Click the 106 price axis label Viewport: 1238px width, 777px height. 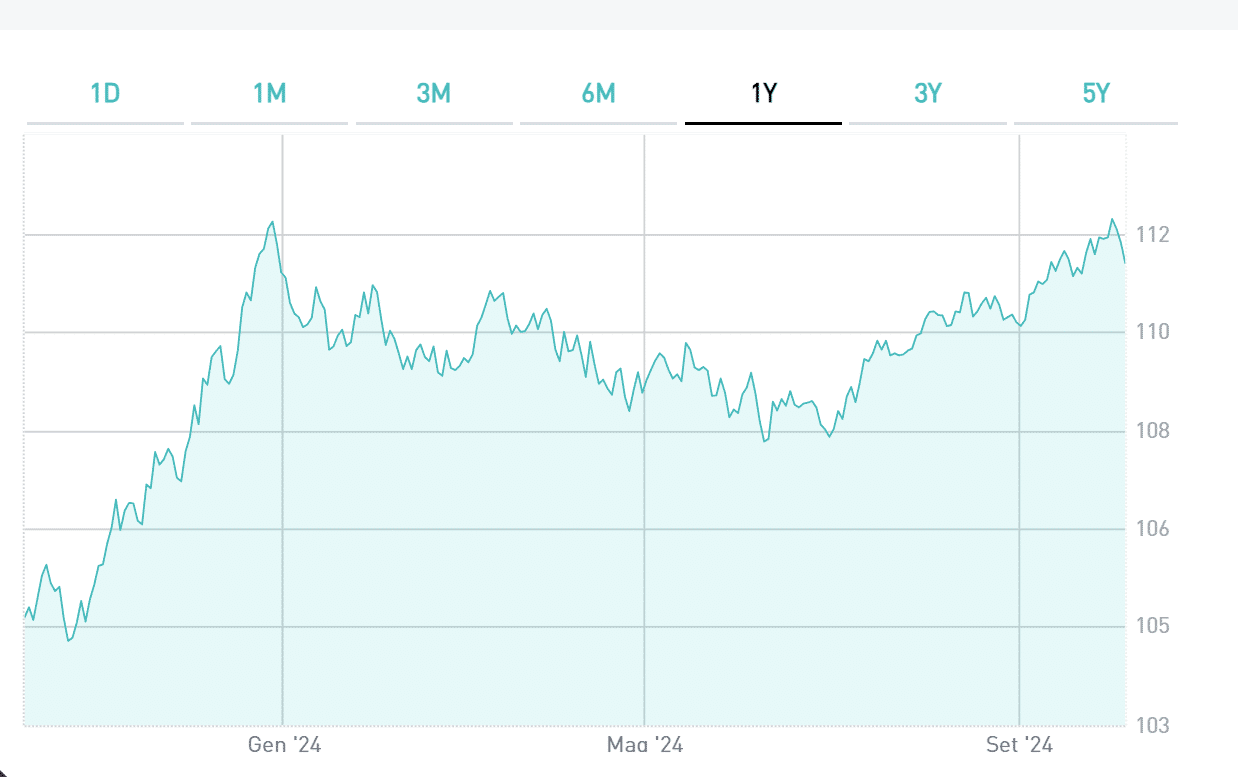pos(1155,530)
